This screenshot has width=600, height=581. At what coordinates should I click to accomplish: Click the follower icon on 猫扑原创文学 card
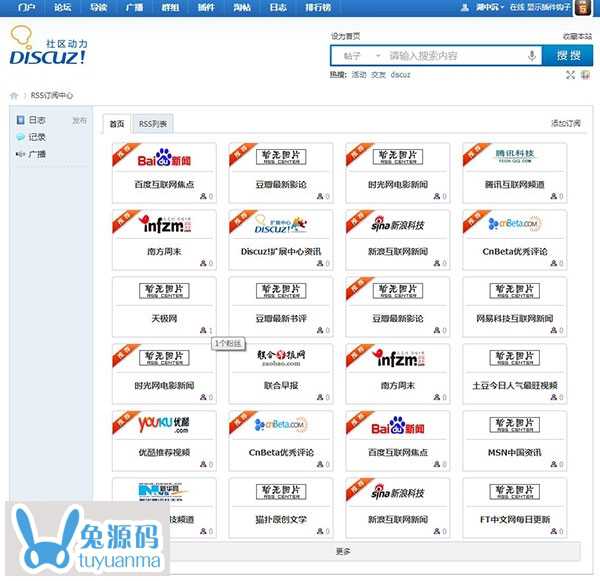(x=320, y=531)
